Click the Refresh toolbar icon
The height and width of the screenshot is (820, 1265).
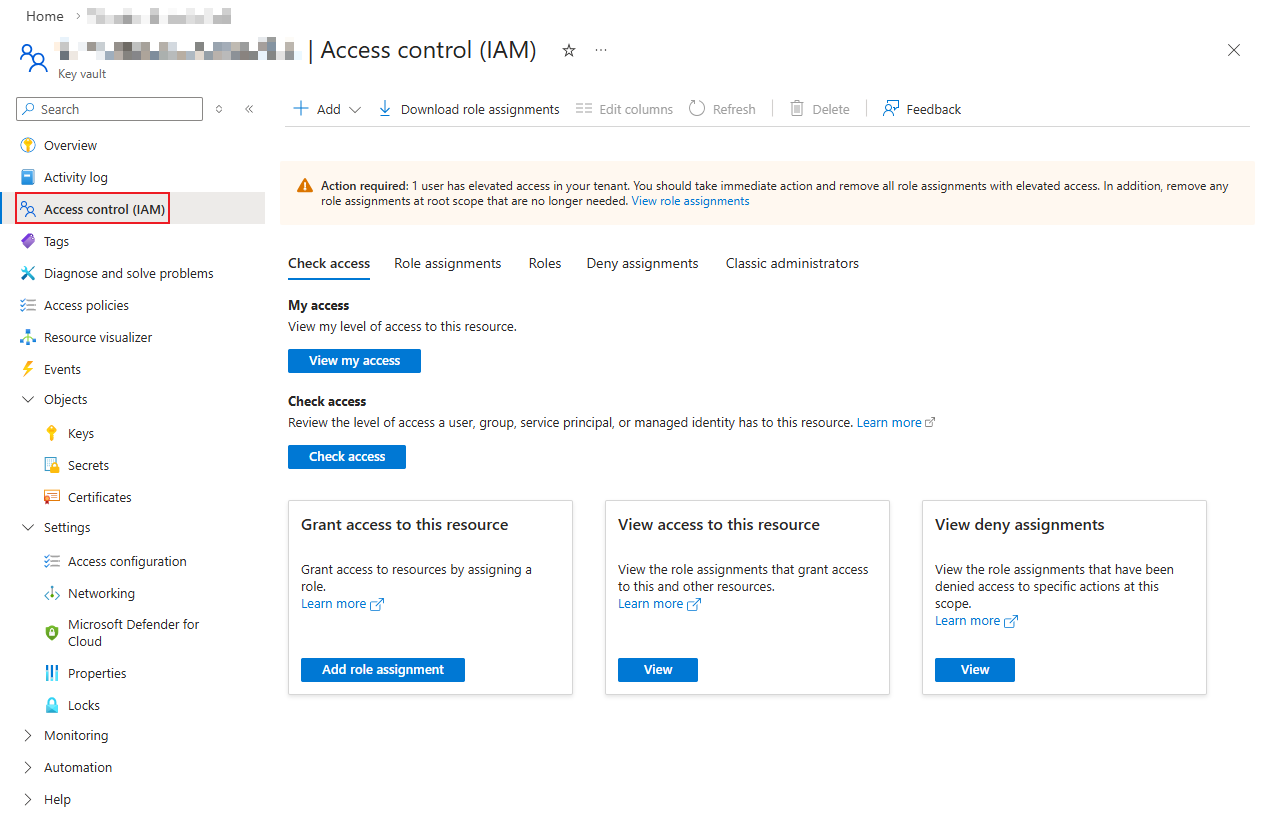[x=697, y=109]
